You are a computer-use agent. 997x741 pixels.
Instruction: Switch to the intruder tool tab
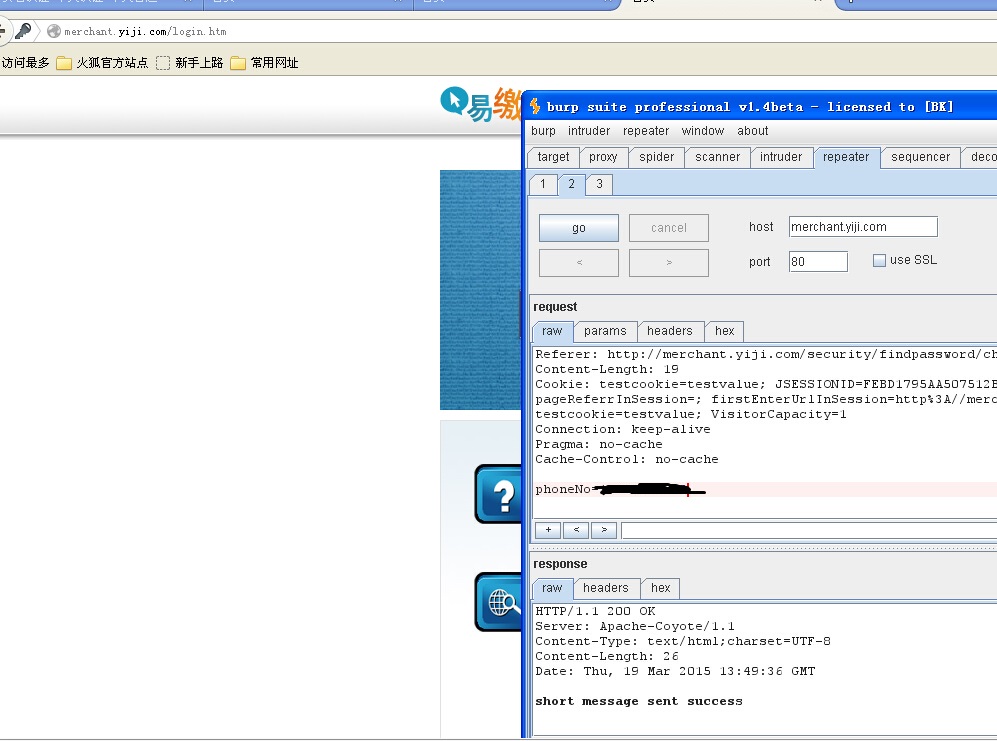pyautogui.click(x=781, y=157)
